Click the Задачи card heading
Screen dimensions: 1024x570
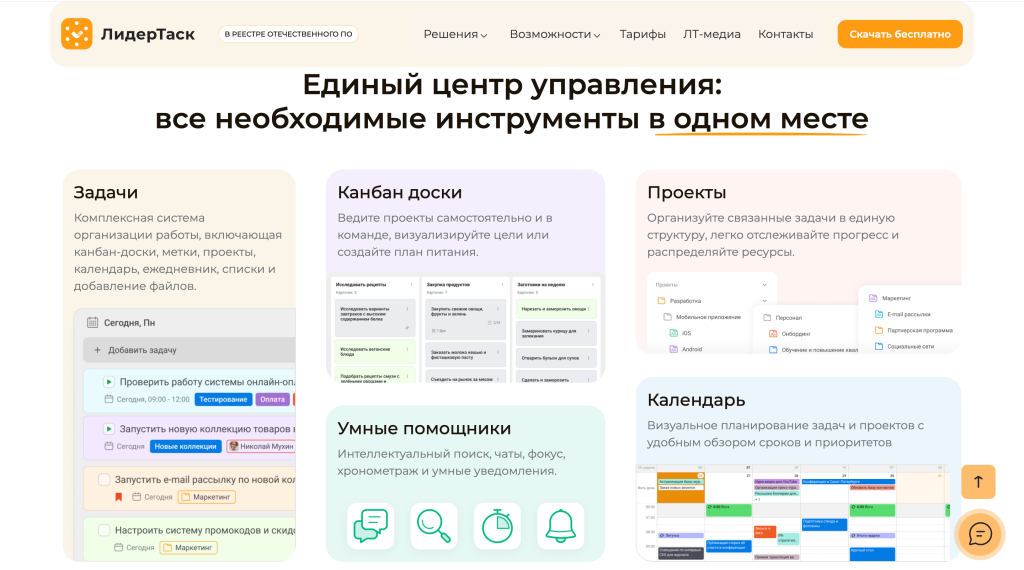tap(106, 193)
